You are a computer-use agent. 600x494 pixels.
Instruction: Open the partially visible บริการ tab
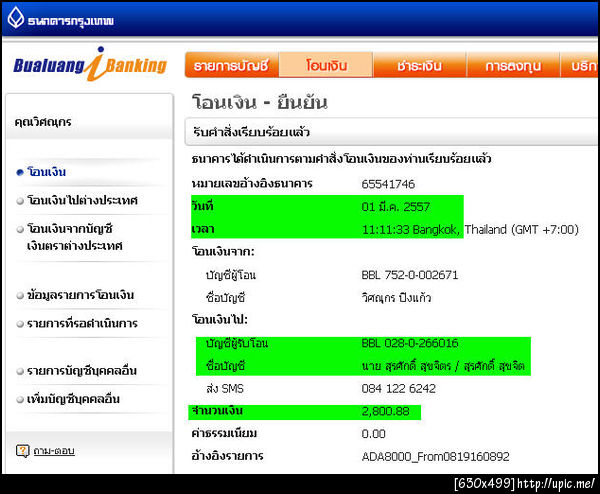579,65
